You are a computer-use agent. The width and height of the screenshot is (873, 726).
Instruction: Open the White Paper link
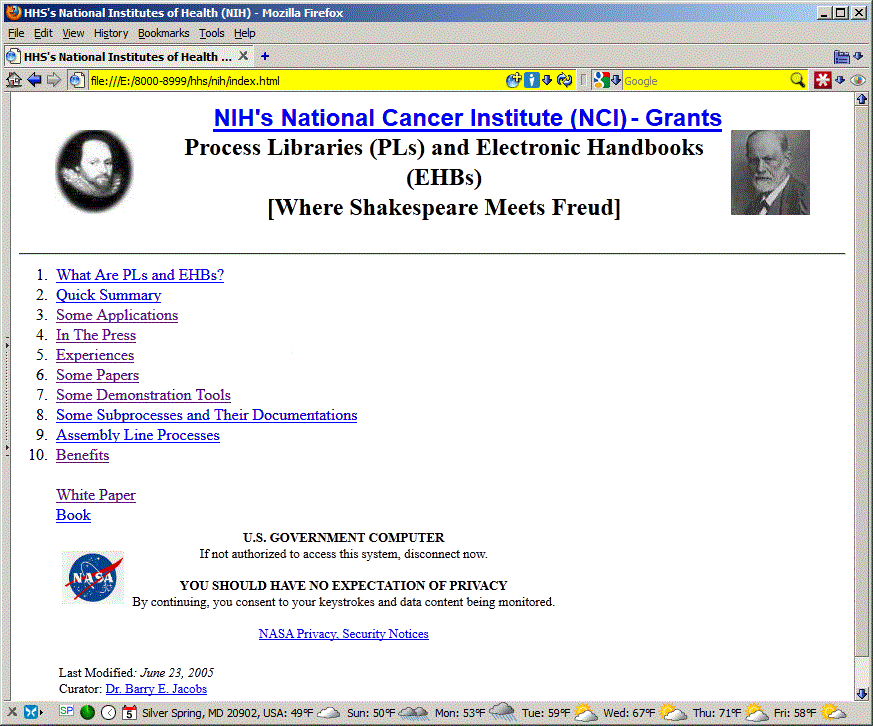[96, 496]
